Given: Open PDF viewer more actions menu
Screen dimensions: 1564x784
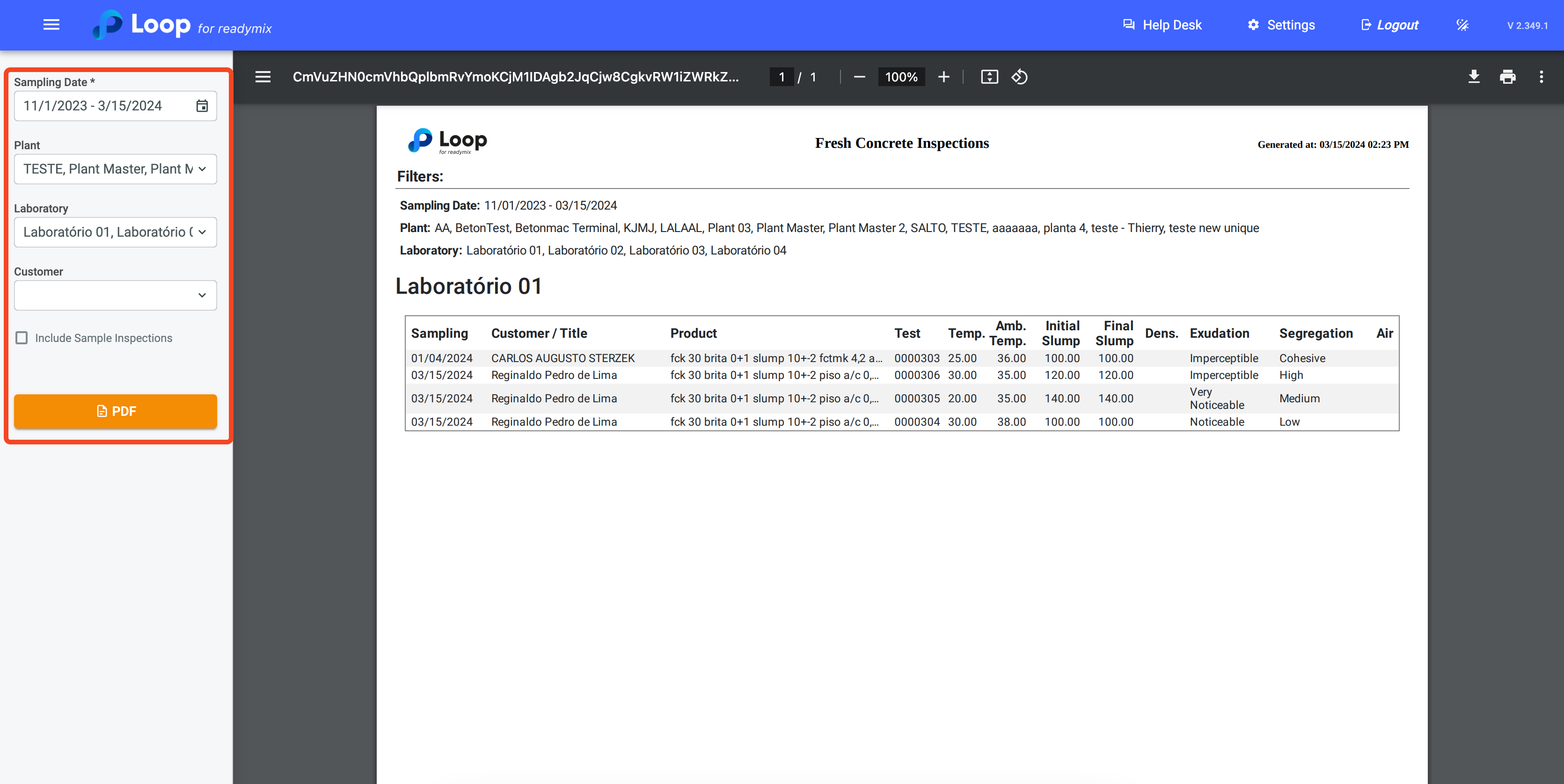Looking at the screenshot, I should click(1541, 77).
